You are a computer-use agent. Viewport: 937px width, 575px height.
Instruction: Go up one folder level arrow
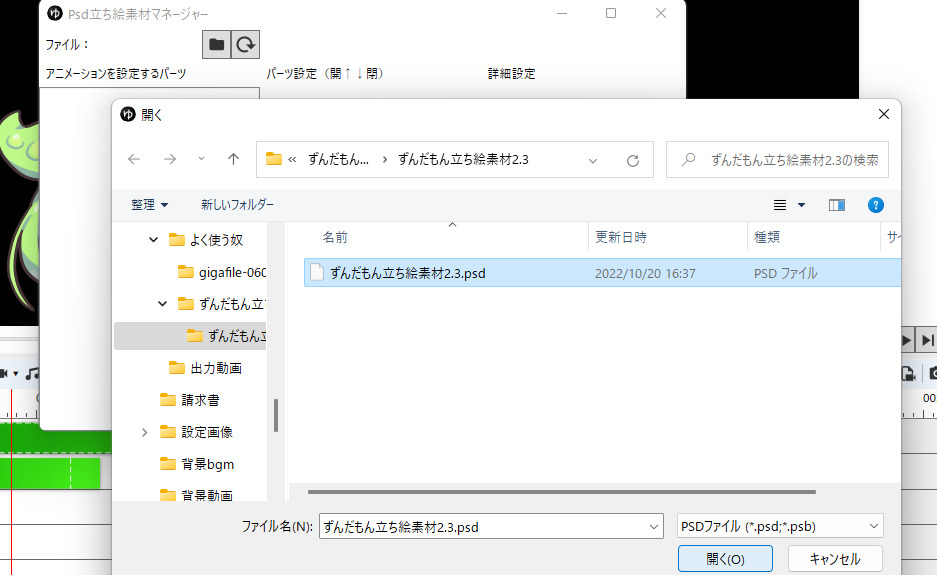point(233,159)
